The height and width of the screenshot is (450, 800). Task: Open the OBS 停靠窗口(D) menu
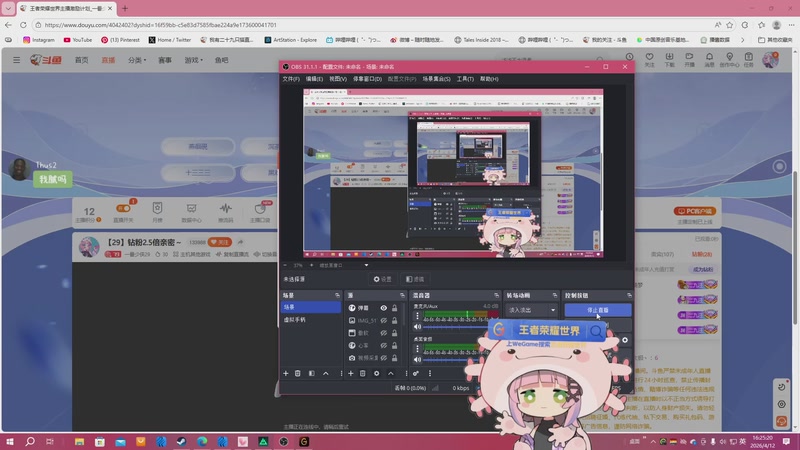[367, 79]
